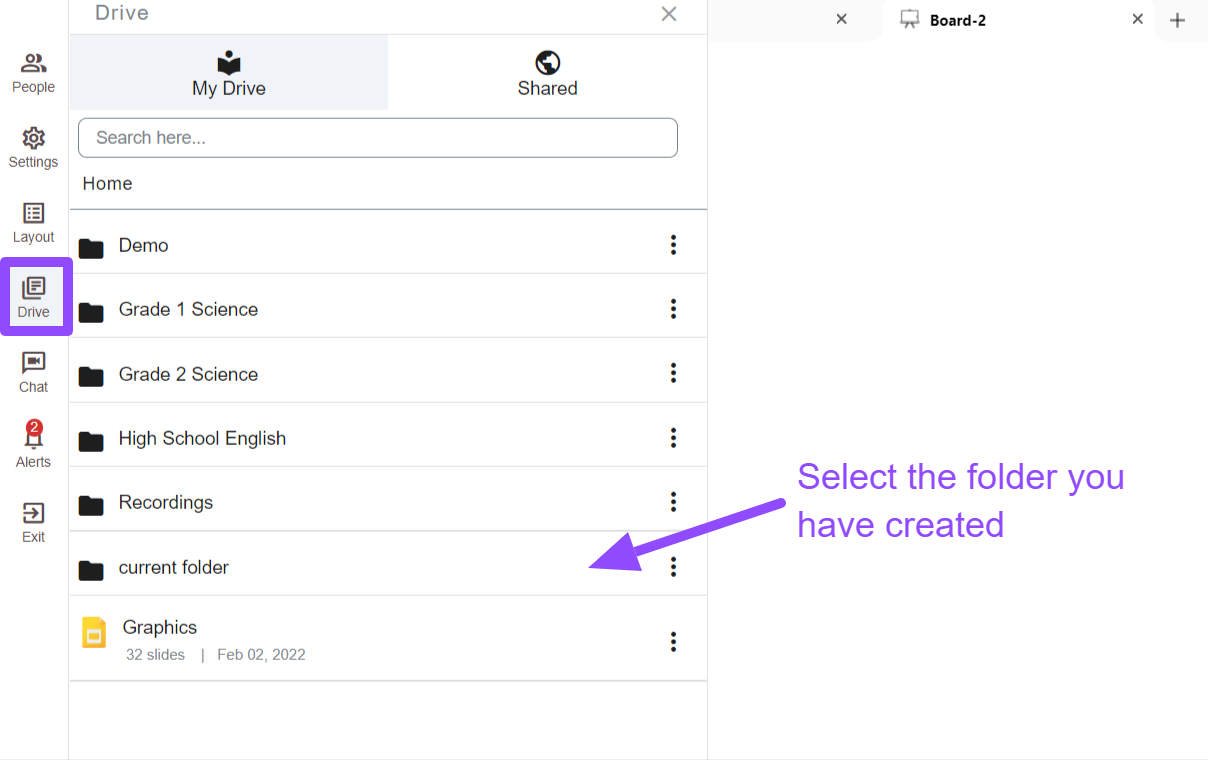
Task: Switch to the Shared tab
Action: [547, 73]
